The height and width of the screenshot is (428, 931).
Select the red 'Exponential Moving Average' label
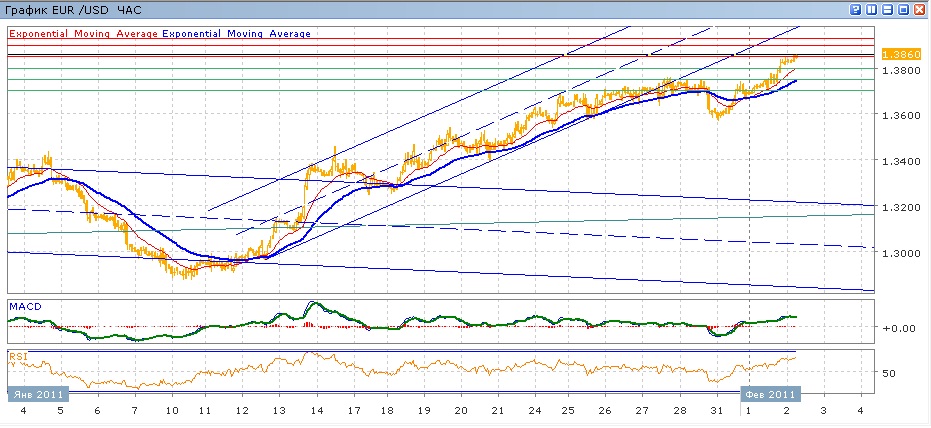83,34
